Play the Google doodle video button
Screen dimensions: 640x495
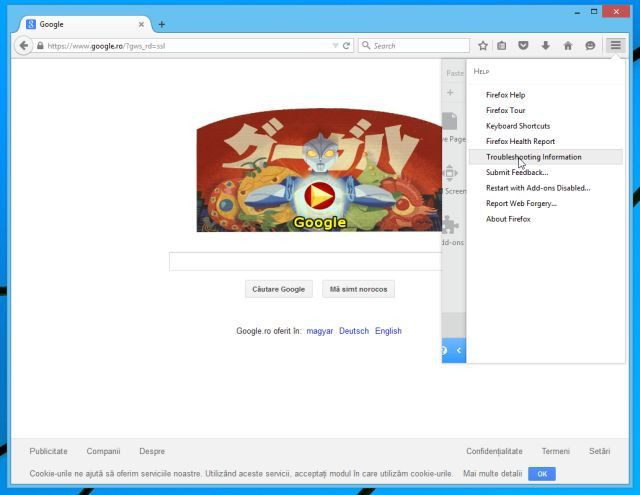pos(320,195)
